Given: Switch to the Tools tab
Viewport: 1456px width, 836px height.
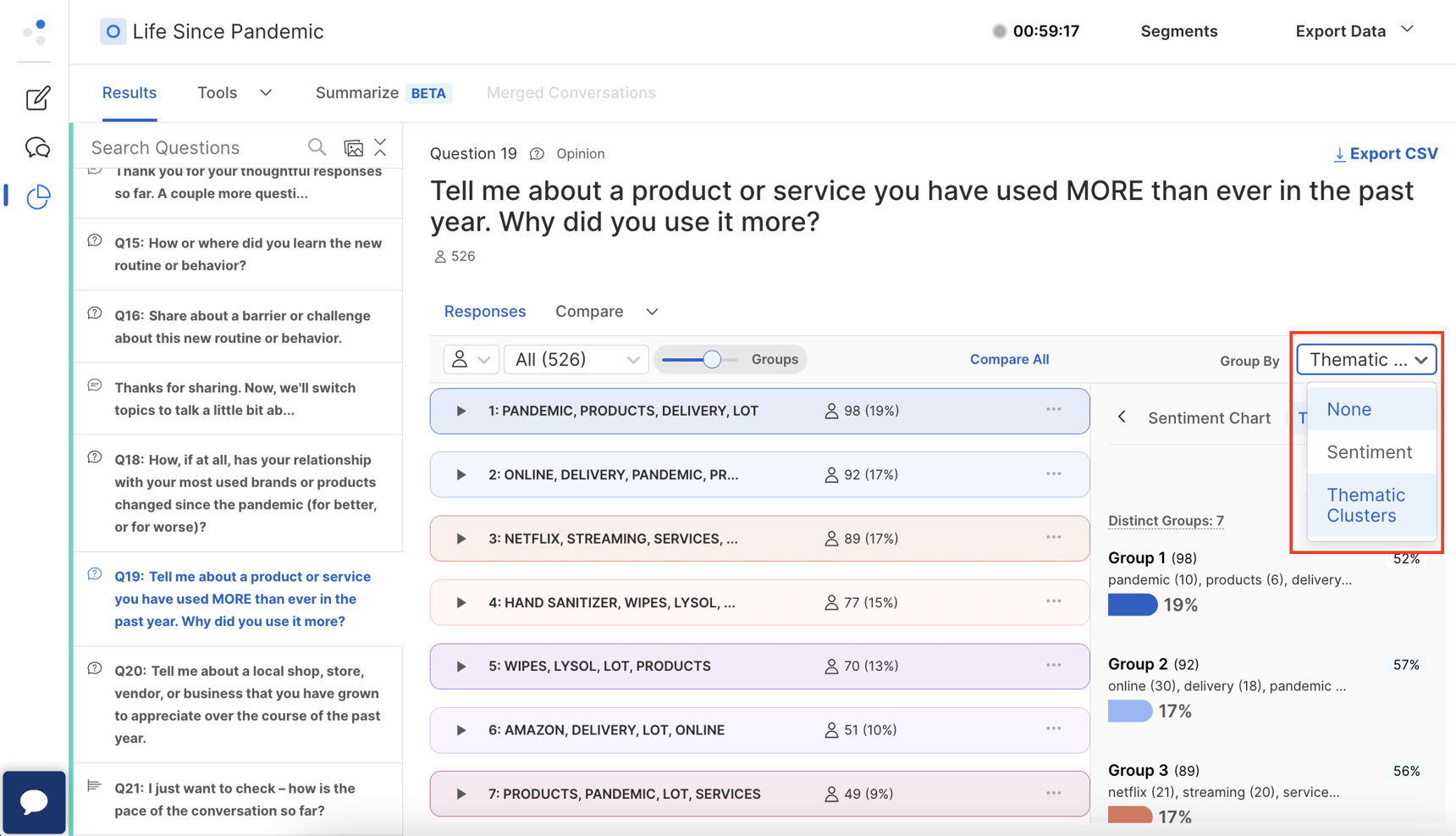Looking at the screenshot, I should 218,92.
